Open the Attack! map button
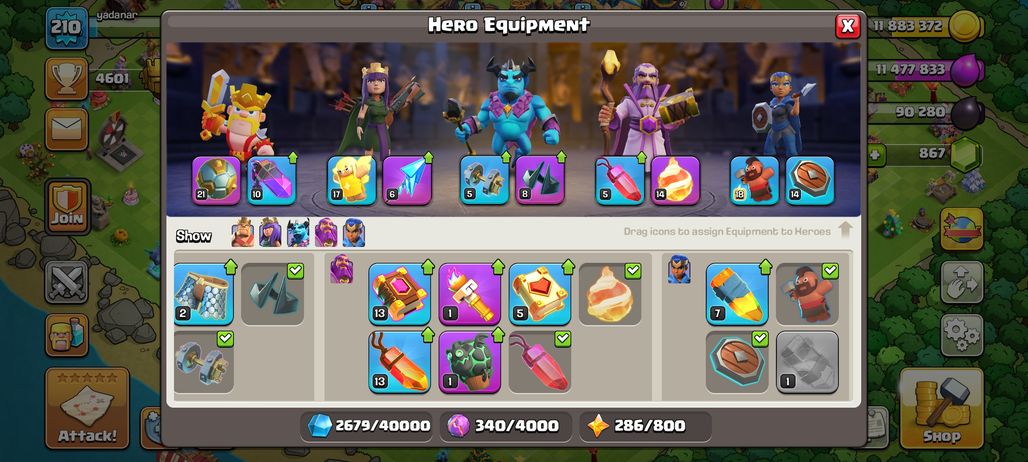 87,408
